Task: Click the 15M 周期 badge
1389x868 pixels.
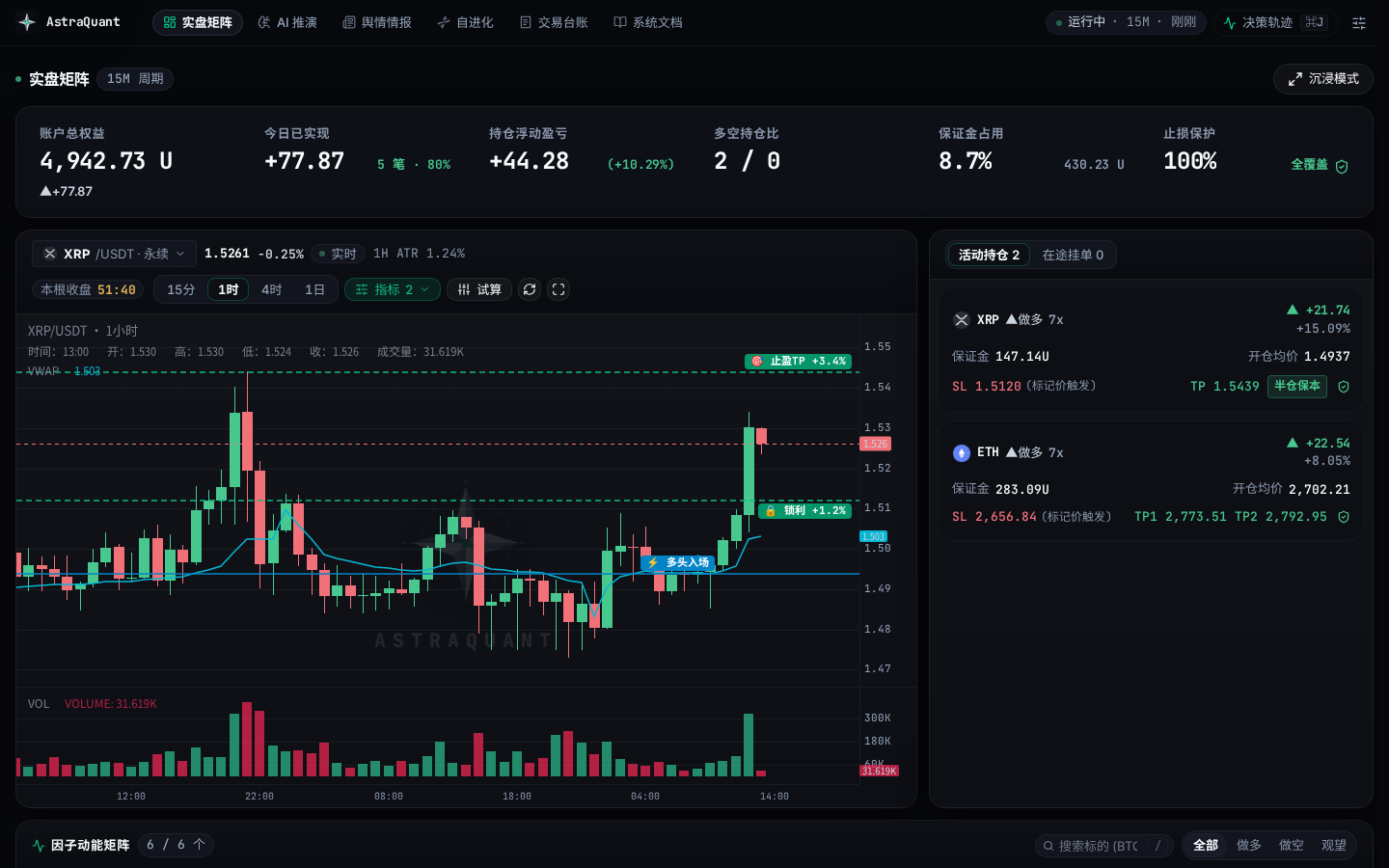Action: [x=135, y=79]
